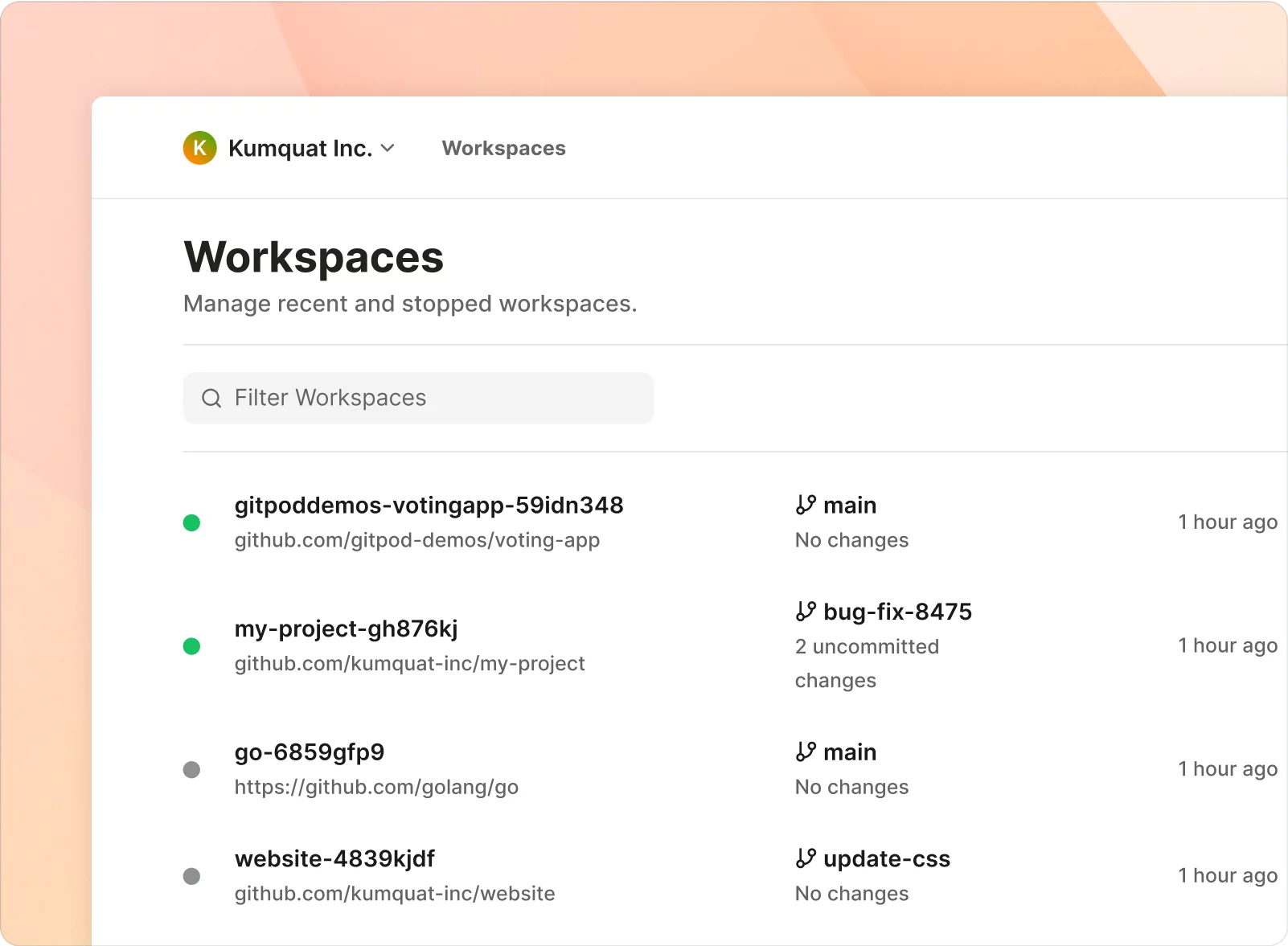Click the github.com/gitpod-demos/voting-app repository URL
1288x946 pixels.
[416, 540]
